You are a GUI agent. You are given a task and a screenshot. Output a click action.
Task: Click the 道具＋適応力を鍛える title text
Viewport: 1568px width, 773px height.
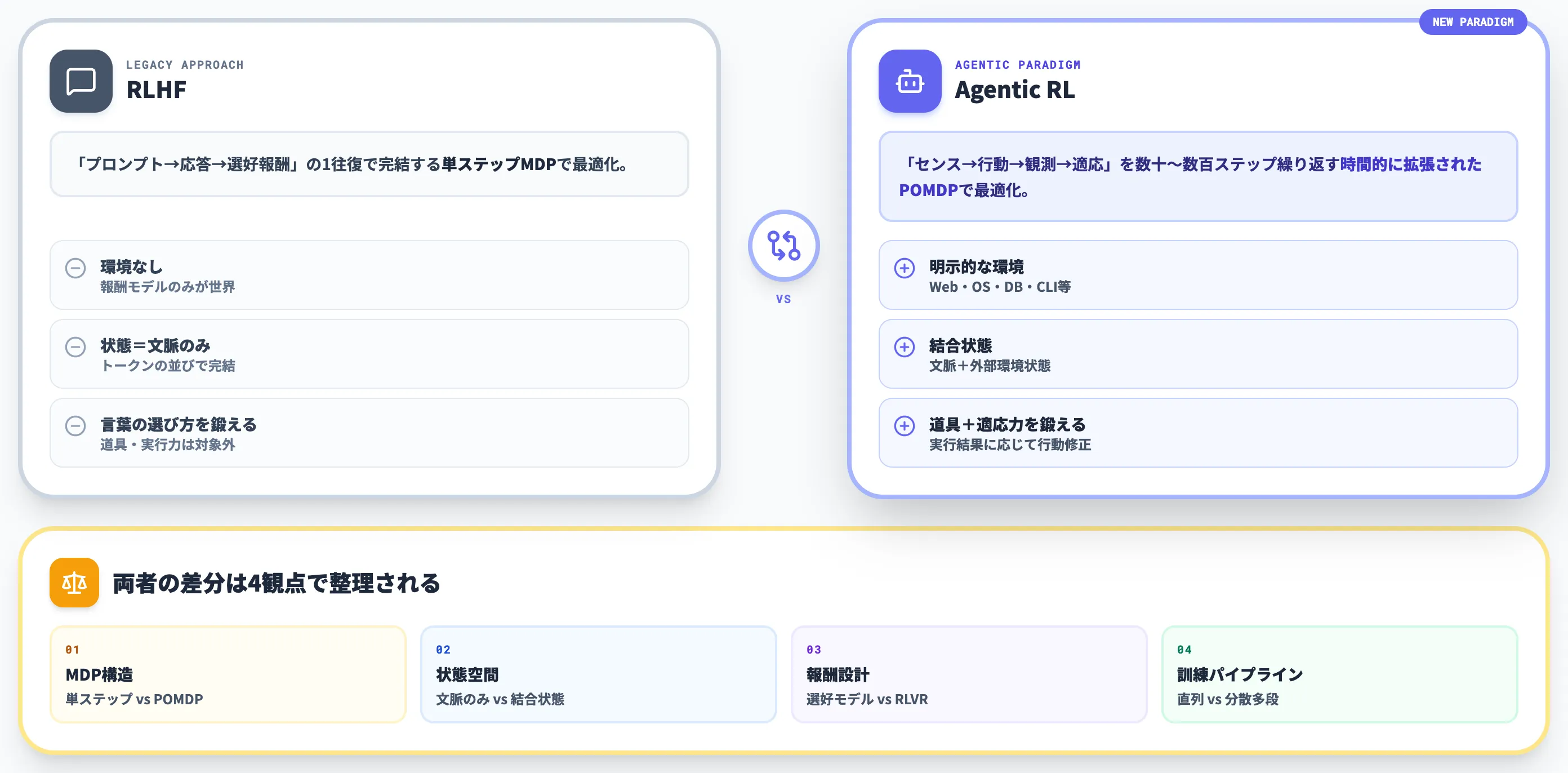click(1008, 425)
